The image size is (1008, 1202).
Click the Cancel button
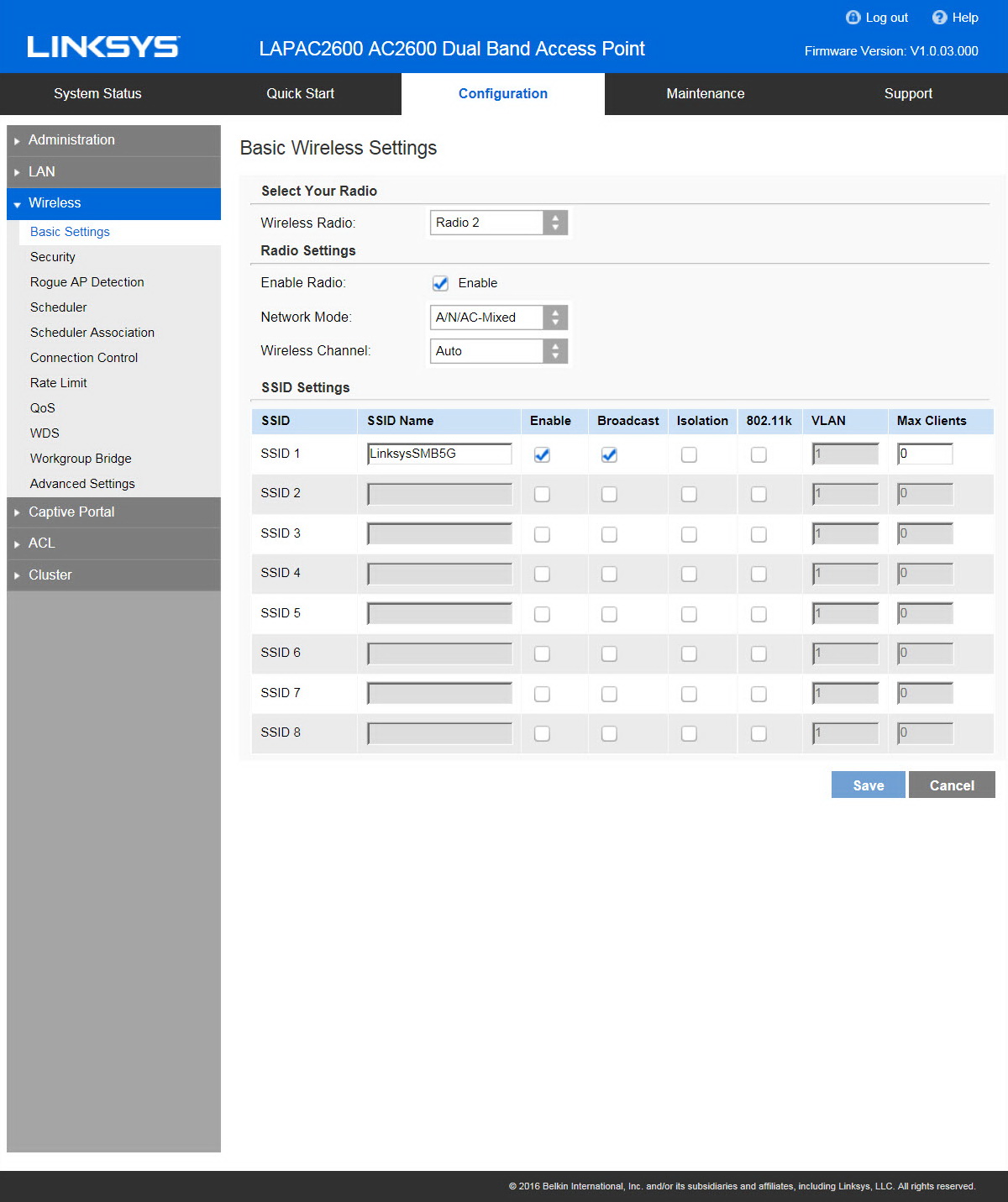coord(952,785)
